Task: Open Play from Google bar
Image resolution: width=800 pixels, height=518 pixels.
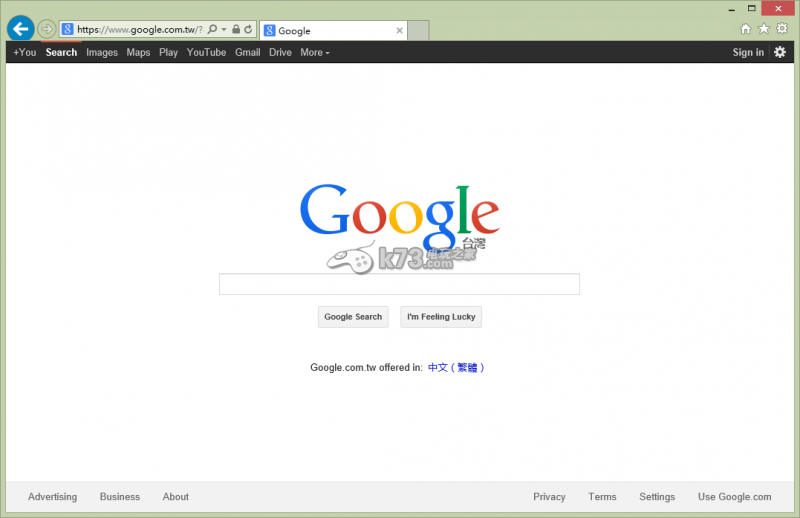Action: [x=168, y=52]
